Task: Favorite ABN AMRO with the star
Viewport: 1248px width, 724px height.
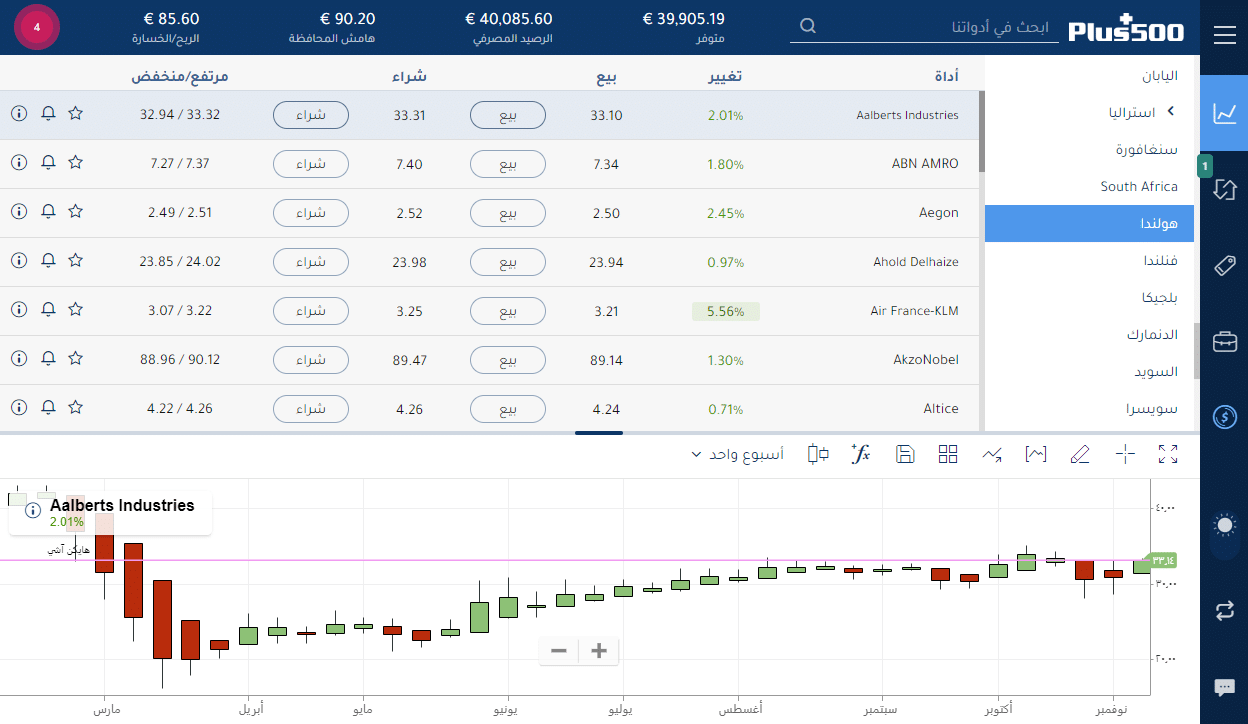Action: coord(75,162)
